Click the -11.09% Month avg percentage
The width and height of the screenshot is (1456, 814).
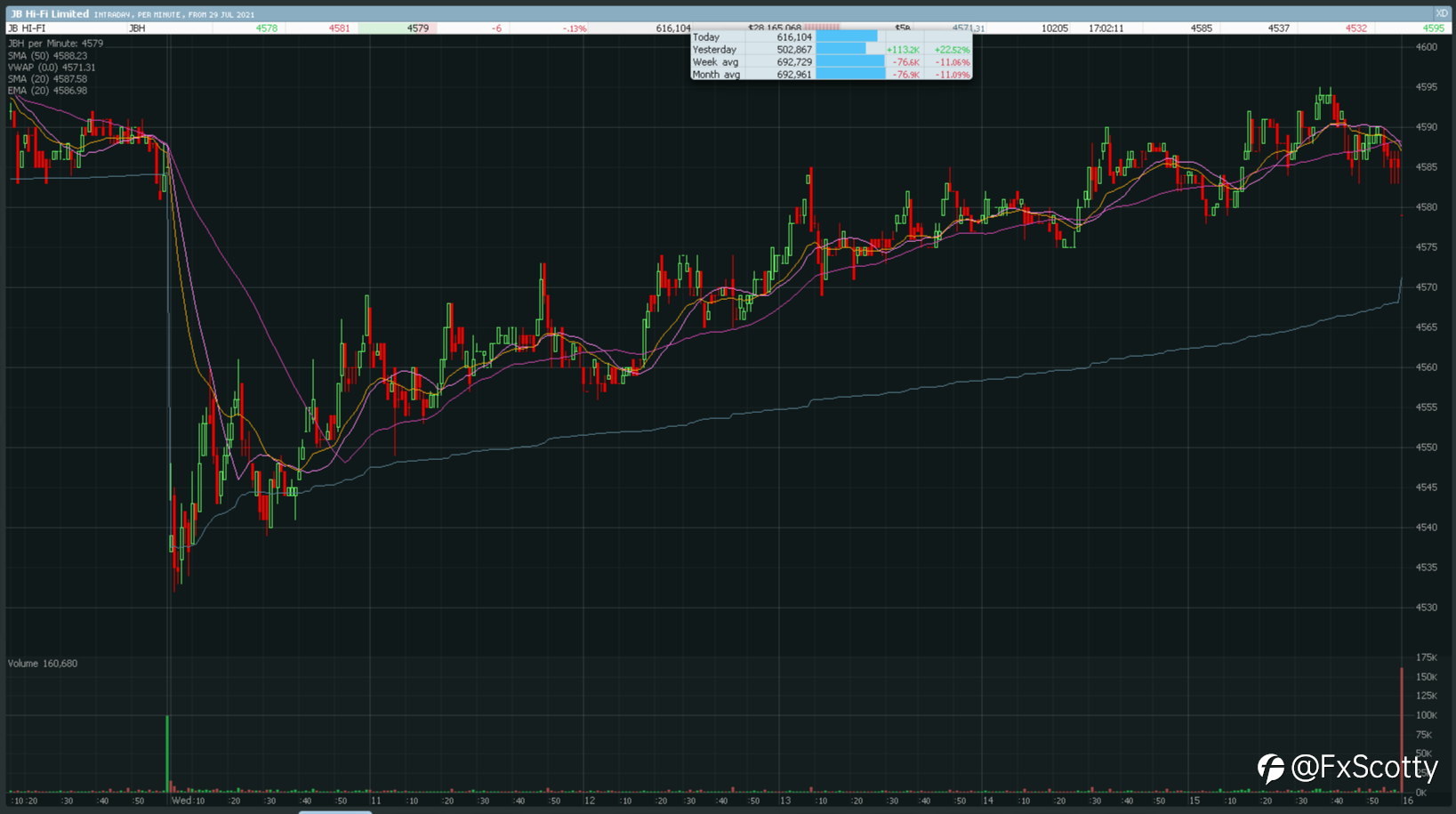click(x=953, y=75)
